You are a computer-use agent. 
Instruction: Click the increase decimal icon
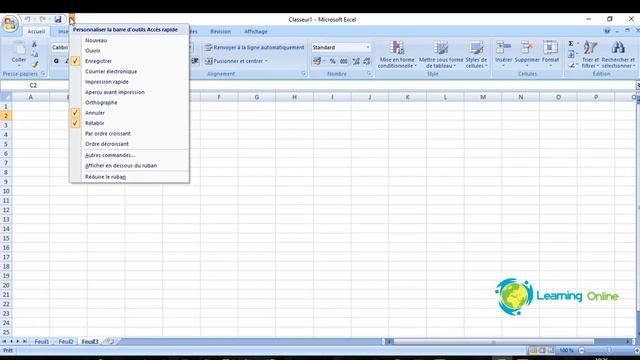point(356,61)
